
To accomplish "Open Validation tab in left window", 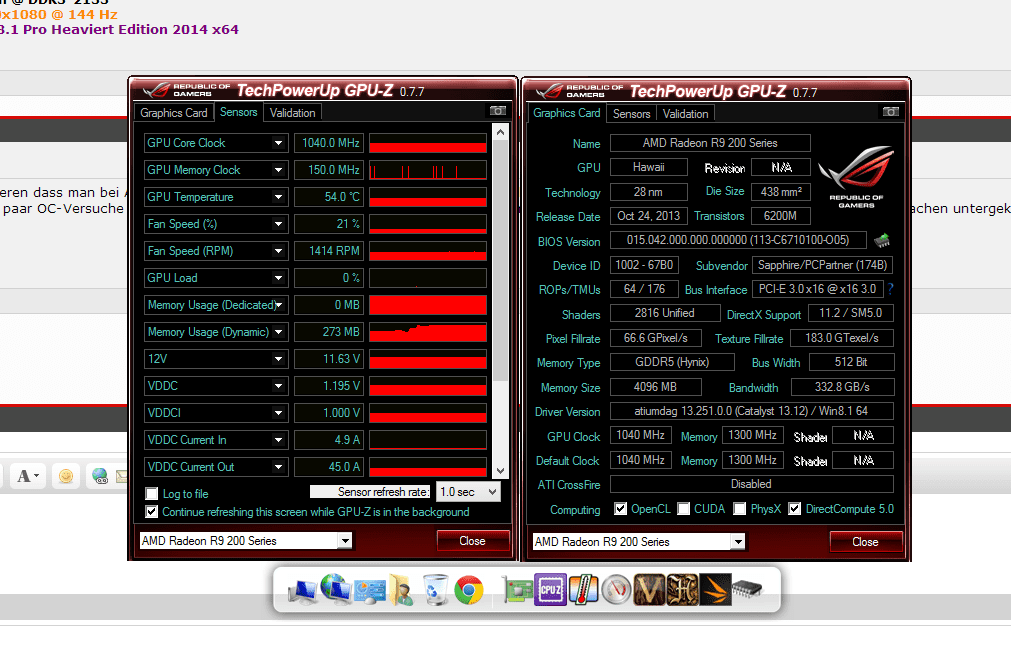I will click(x=292, y=113).
